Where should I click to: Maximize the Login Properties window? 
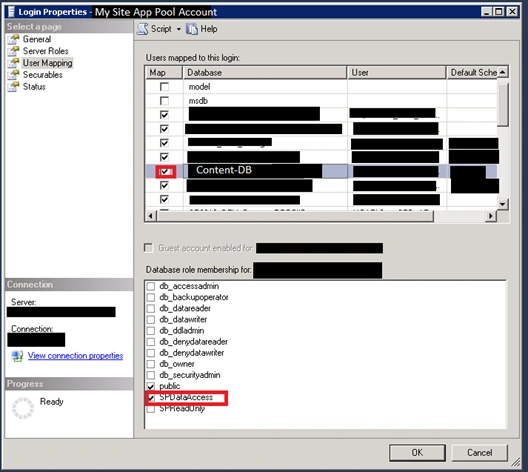[x=499, y=12]
